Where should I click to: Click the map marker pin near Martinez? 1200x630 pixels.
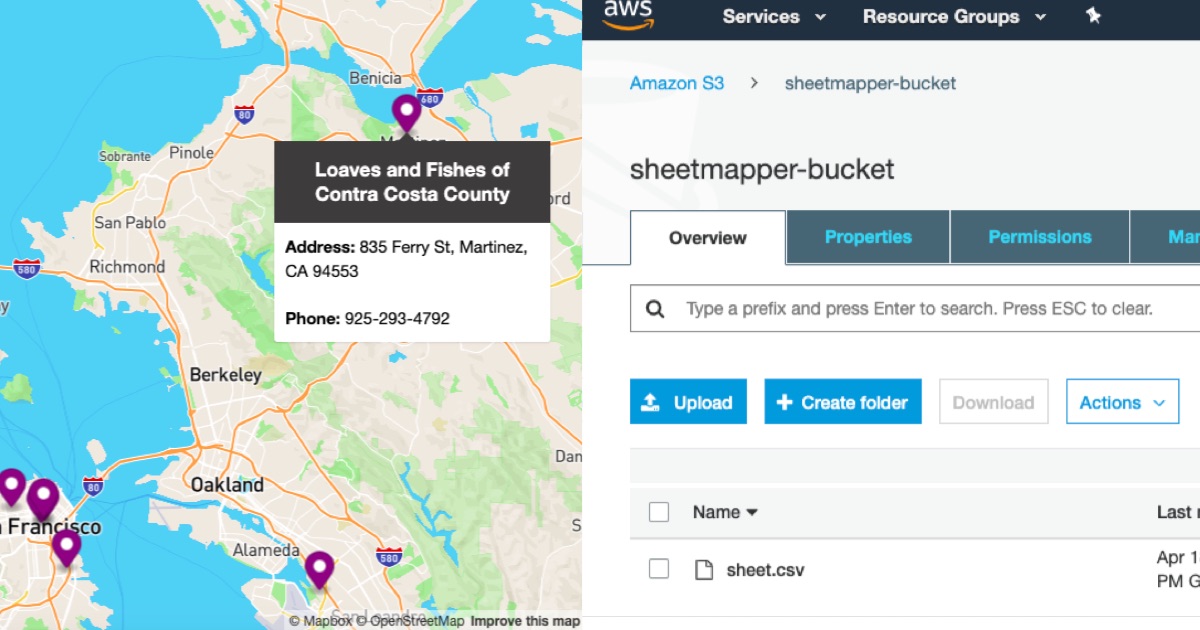point(406,110)
